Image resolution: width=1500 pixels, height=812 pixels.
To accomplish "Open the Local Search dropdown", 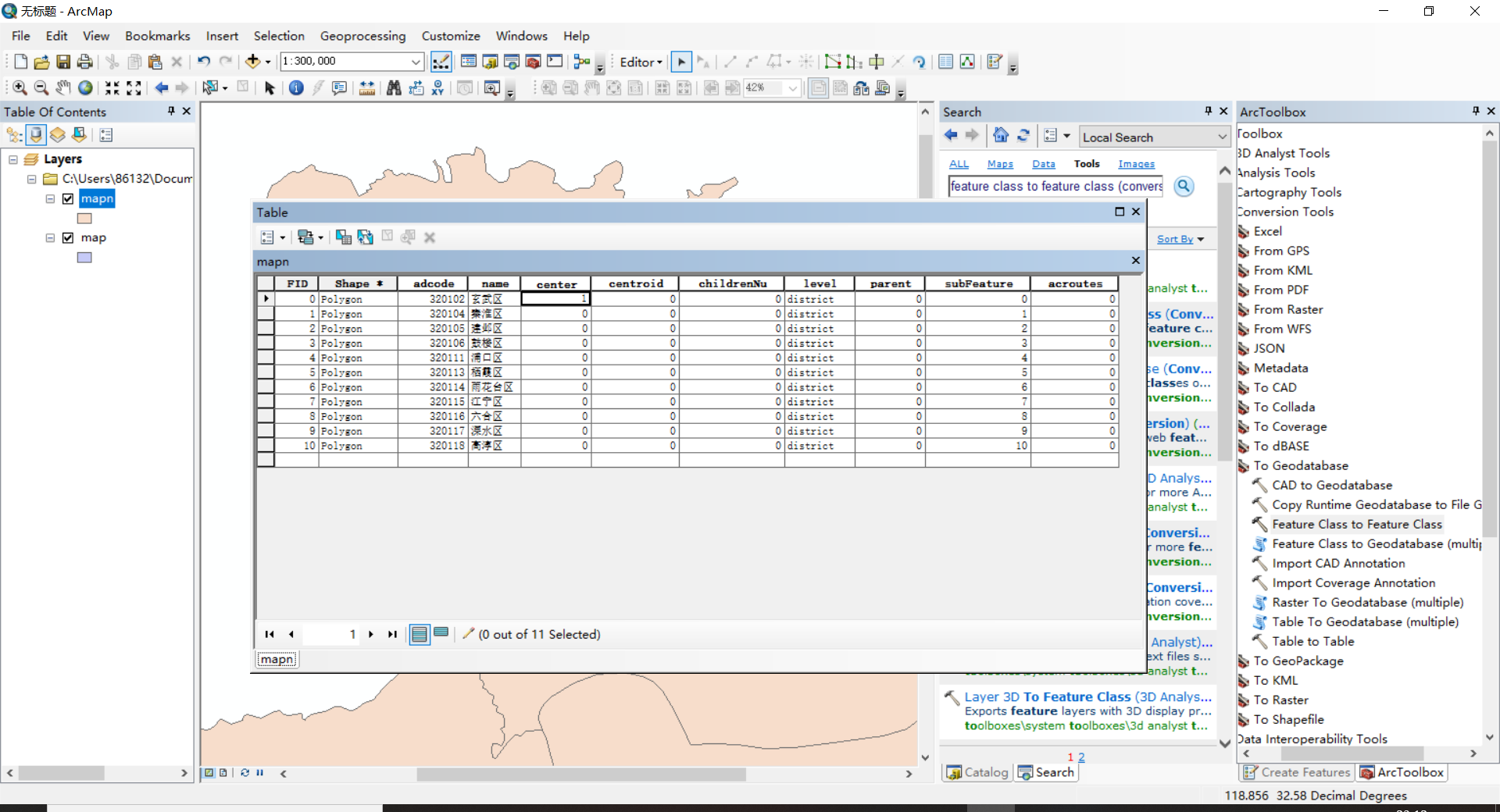I will tap(1221, 137).
